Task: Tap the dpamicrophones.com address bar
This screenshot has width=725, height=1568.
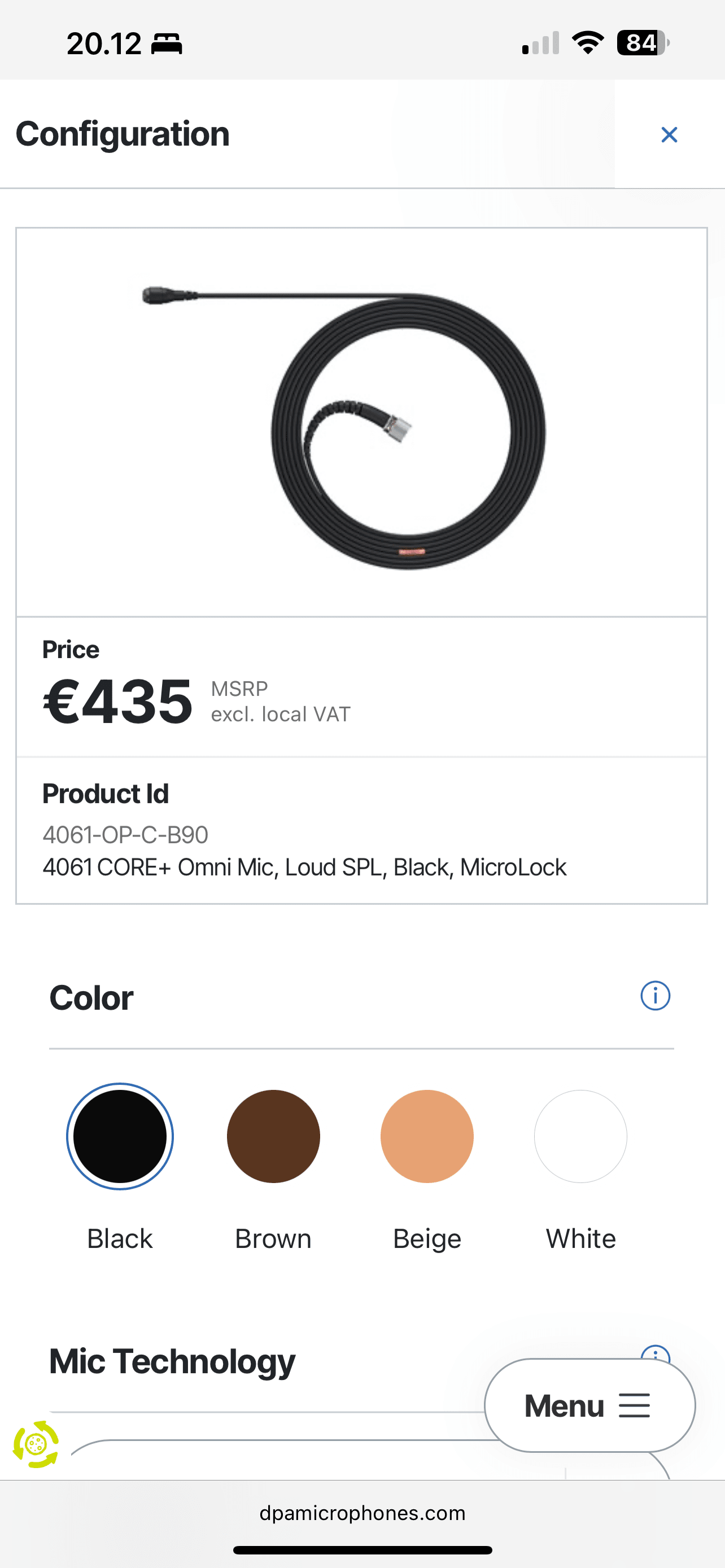Action: click(x=362, y=1513)
